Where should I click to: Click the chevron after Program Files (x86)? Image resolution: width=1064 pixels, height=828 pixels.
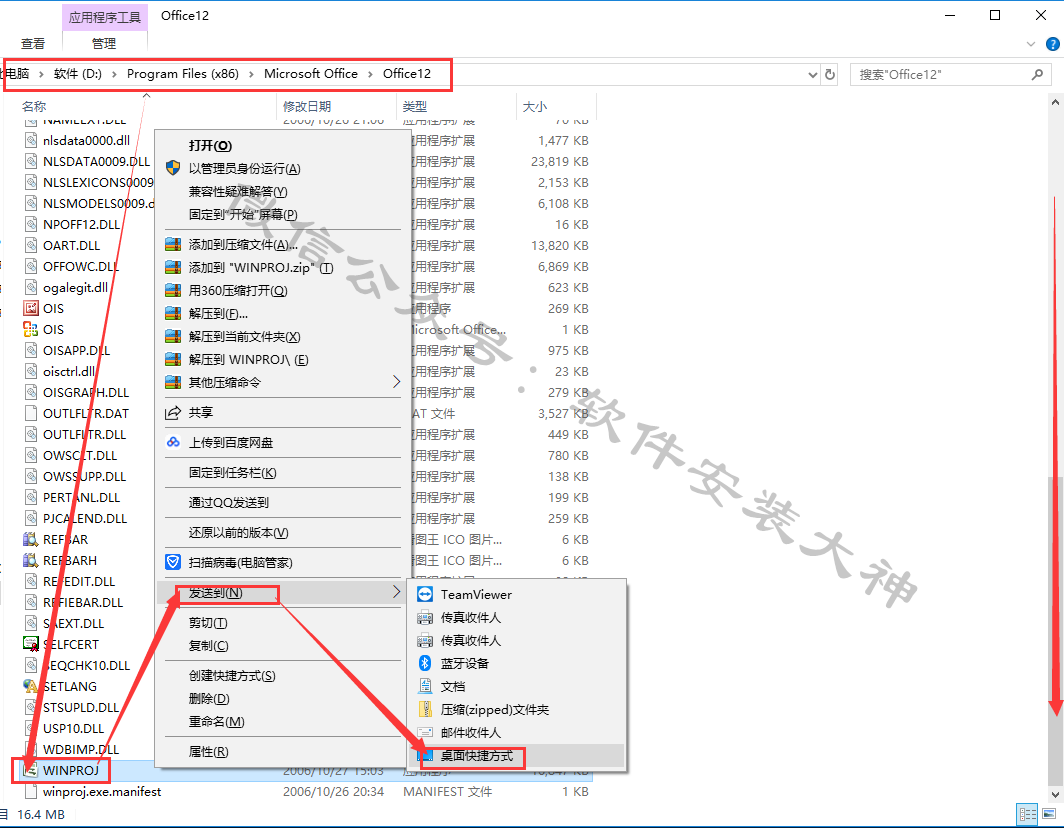pyautogui.click(x=250, y=74)
